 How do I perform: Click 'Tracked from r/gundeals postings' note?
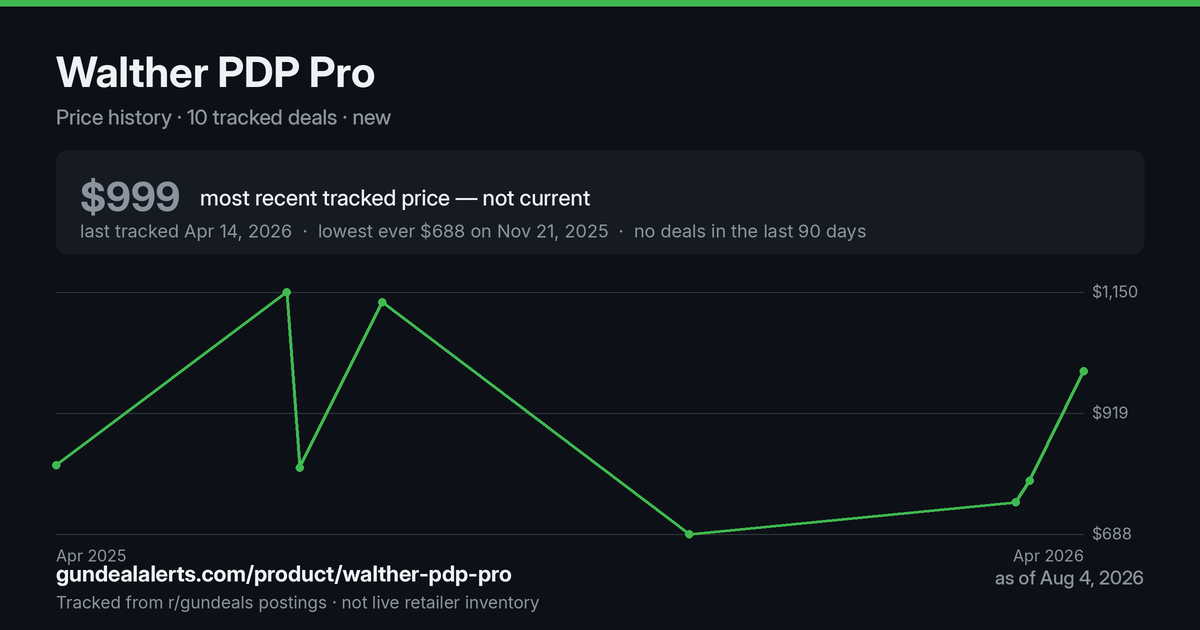pos(191,603)
